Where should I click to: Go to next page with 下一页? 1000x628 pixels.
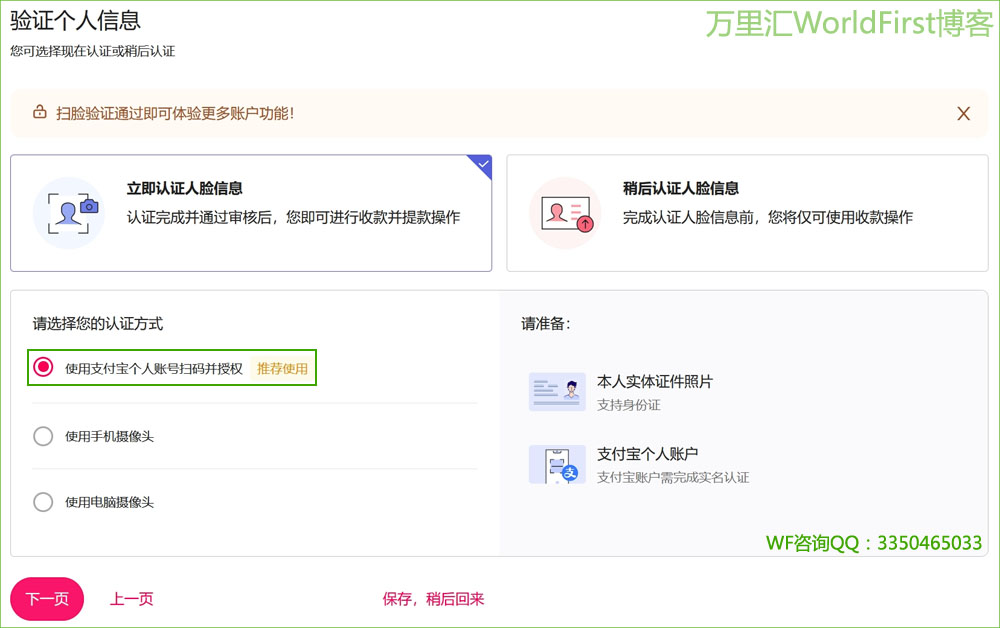(47, 599)
